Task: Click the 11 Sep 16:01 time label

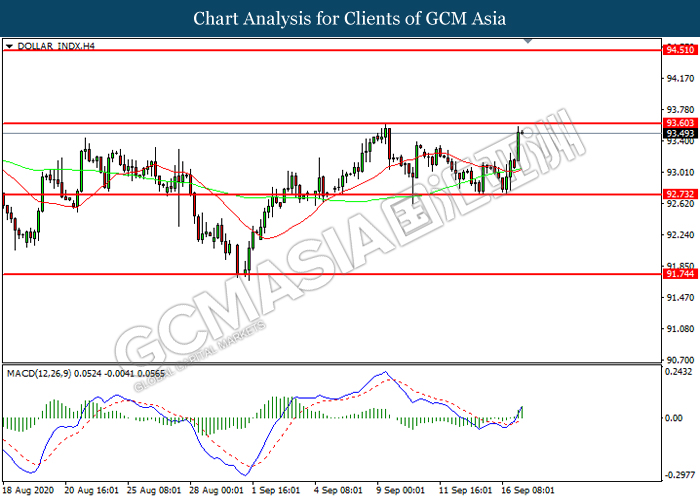Action: 465,490
